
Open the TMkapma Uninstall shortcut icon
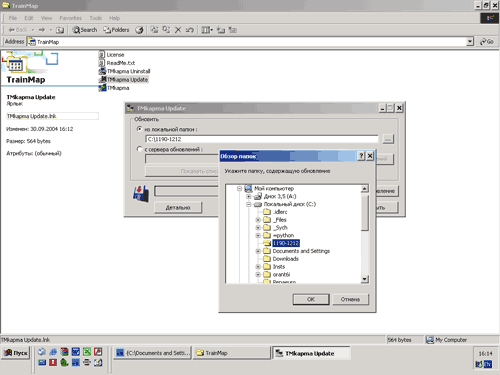click(x=102, y=71)
